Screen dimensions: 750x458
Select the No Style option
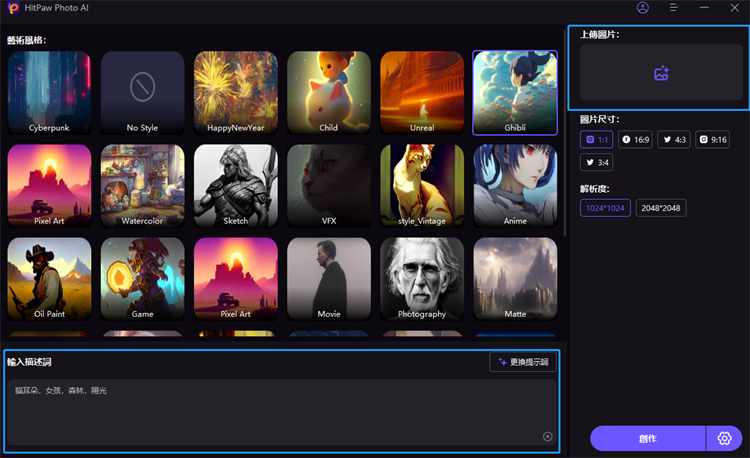point(142,92)
